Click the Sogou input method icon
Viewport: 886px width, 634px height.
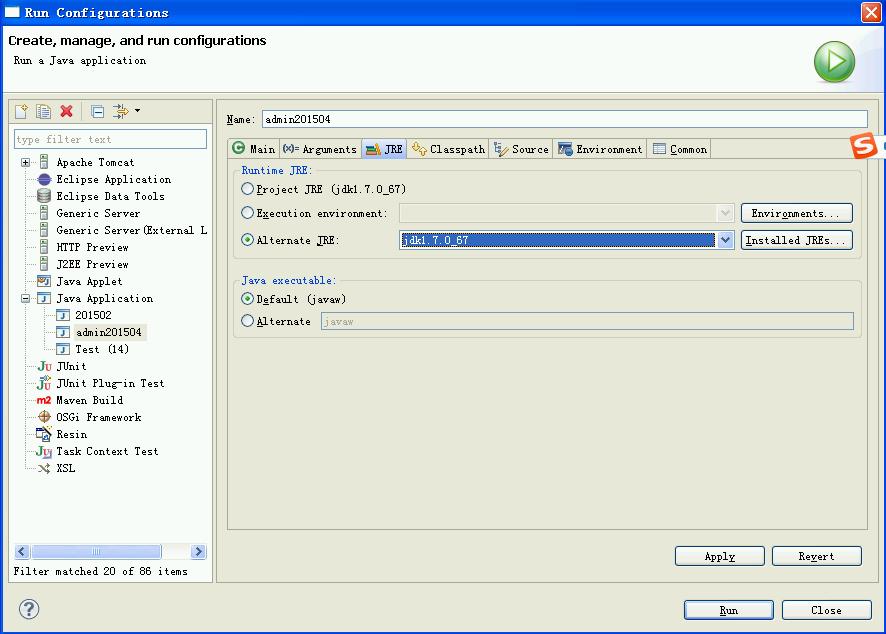point(865,146)
